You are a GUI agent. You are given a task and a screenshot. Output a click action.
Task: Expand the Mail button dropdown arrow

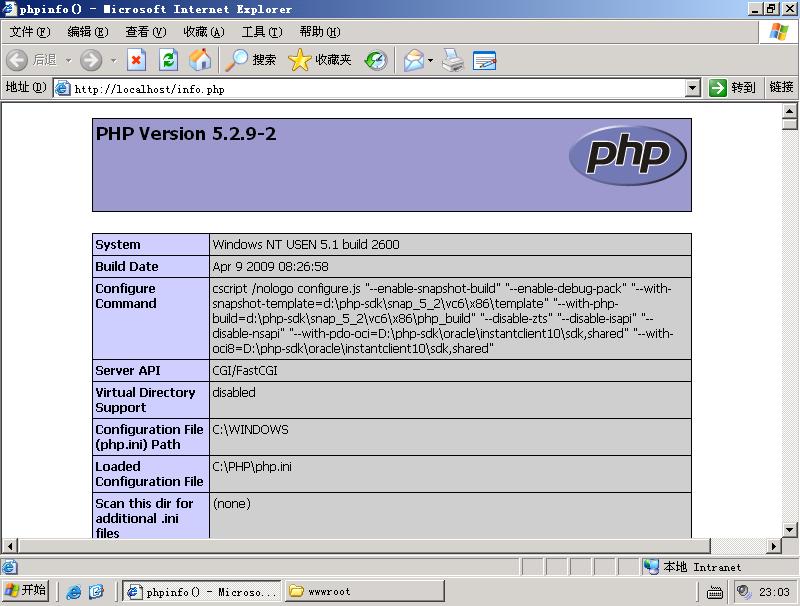(431, 61)
